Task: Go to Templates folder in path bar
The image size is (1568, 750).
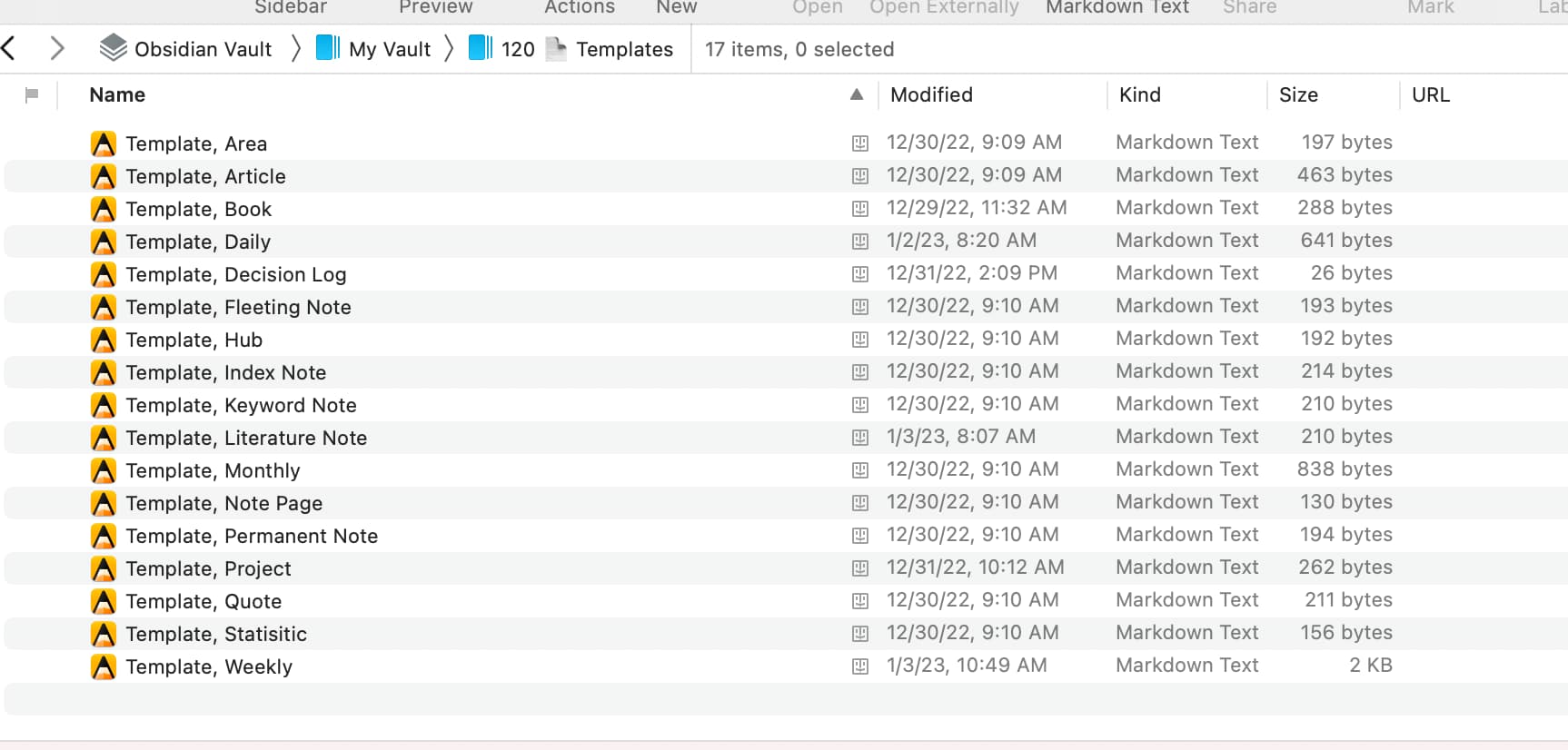Action: tap(624, 49)
